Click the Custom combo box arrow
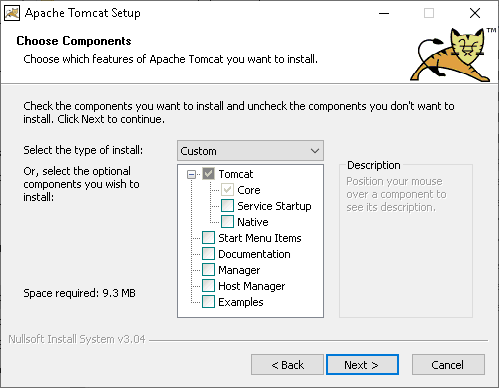Image resolution: width=499 pixels, height=388 pixels. 315,151
